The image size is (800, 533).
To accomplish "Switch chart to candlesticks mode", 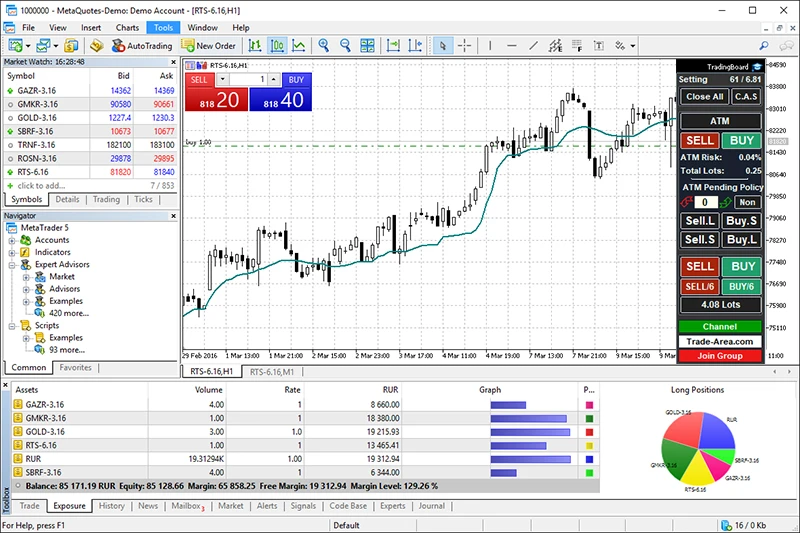I will pyautogui.click(x=277, y=46).
